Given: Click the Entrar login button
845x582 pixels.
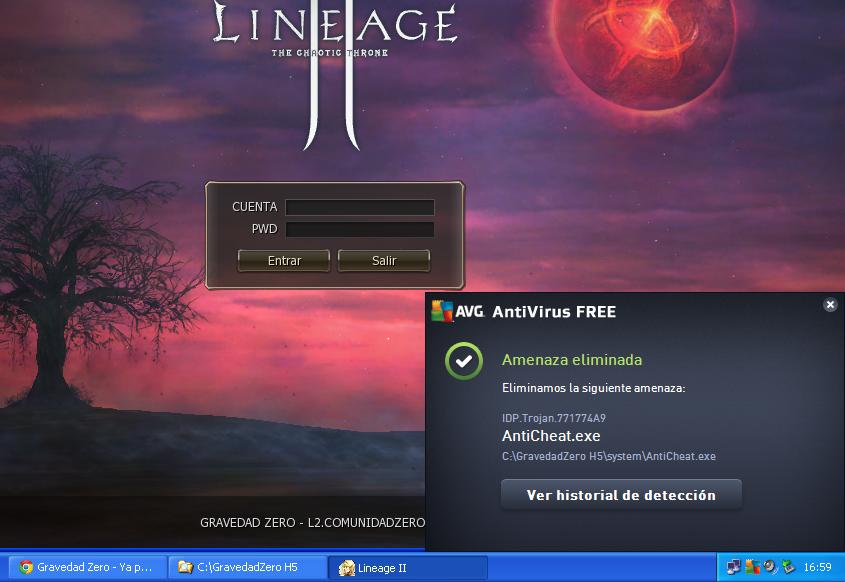Looking at the screenshot, I should coord(284,261).
